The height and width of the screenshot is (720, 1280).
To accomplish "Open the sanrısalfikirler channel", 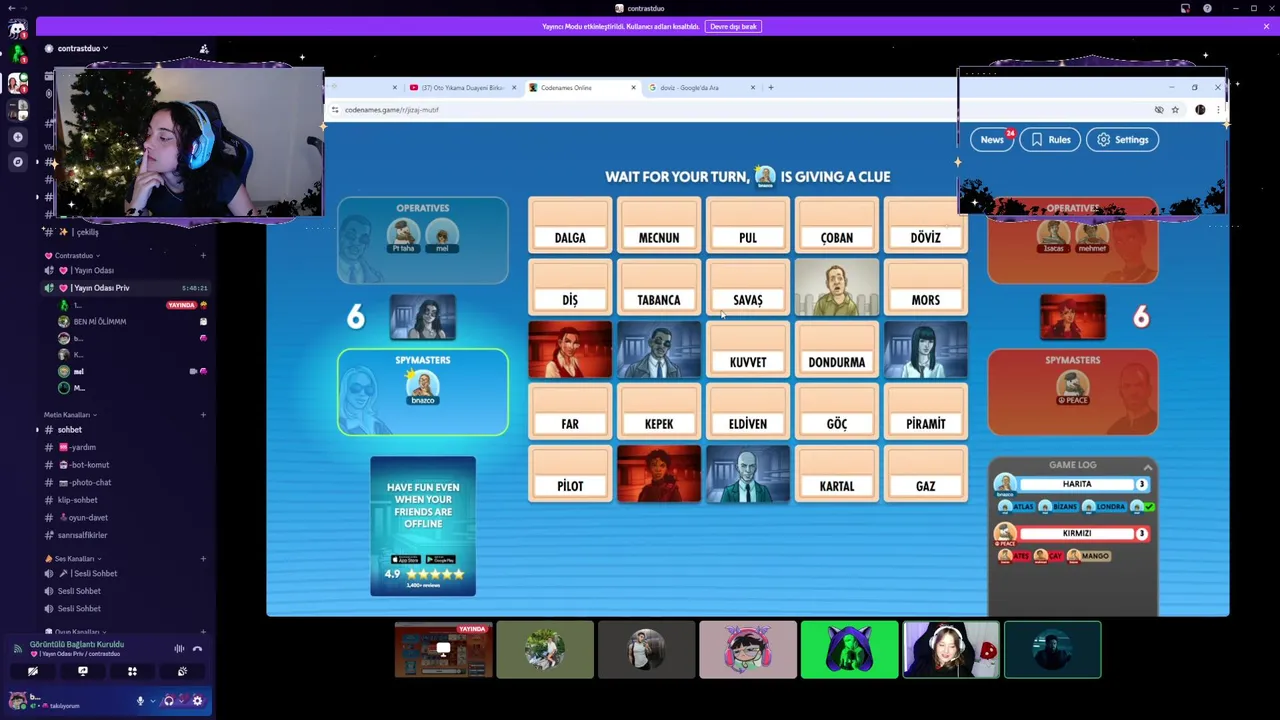I will 82,535.
